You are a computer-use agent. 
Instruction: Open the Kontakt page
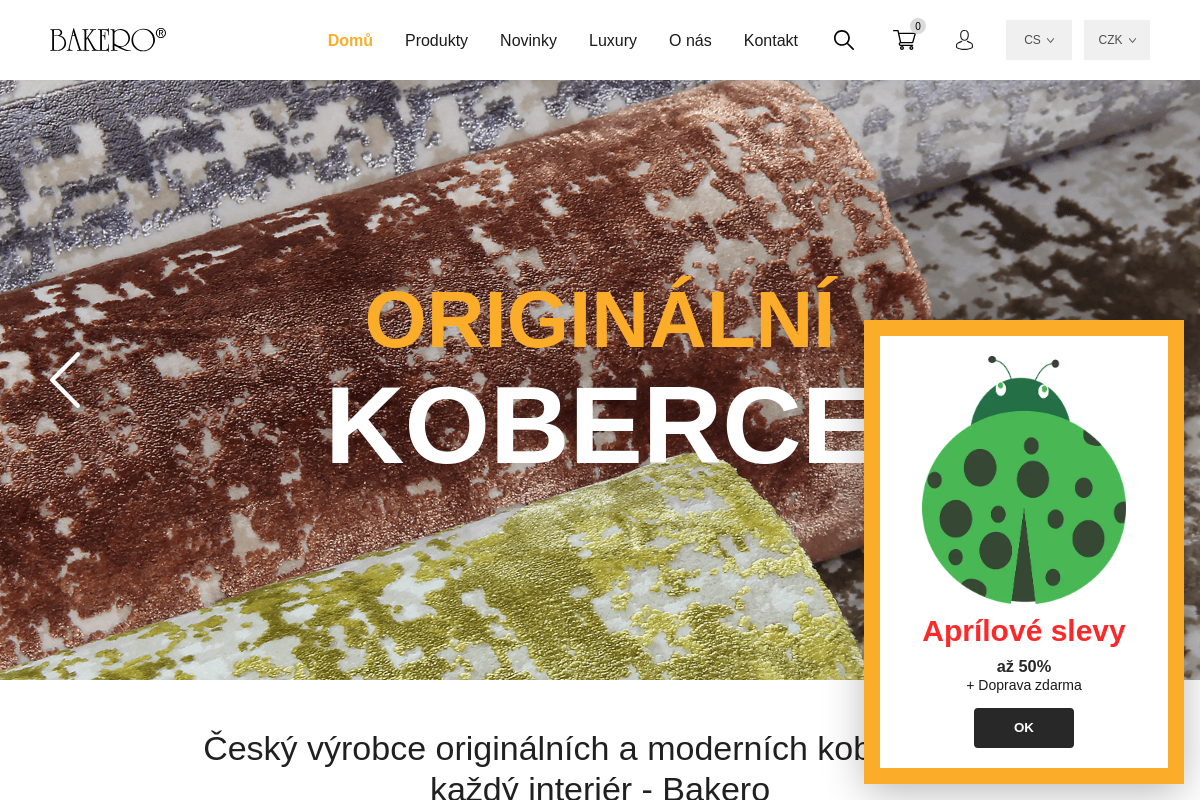[x=771, y=41]
